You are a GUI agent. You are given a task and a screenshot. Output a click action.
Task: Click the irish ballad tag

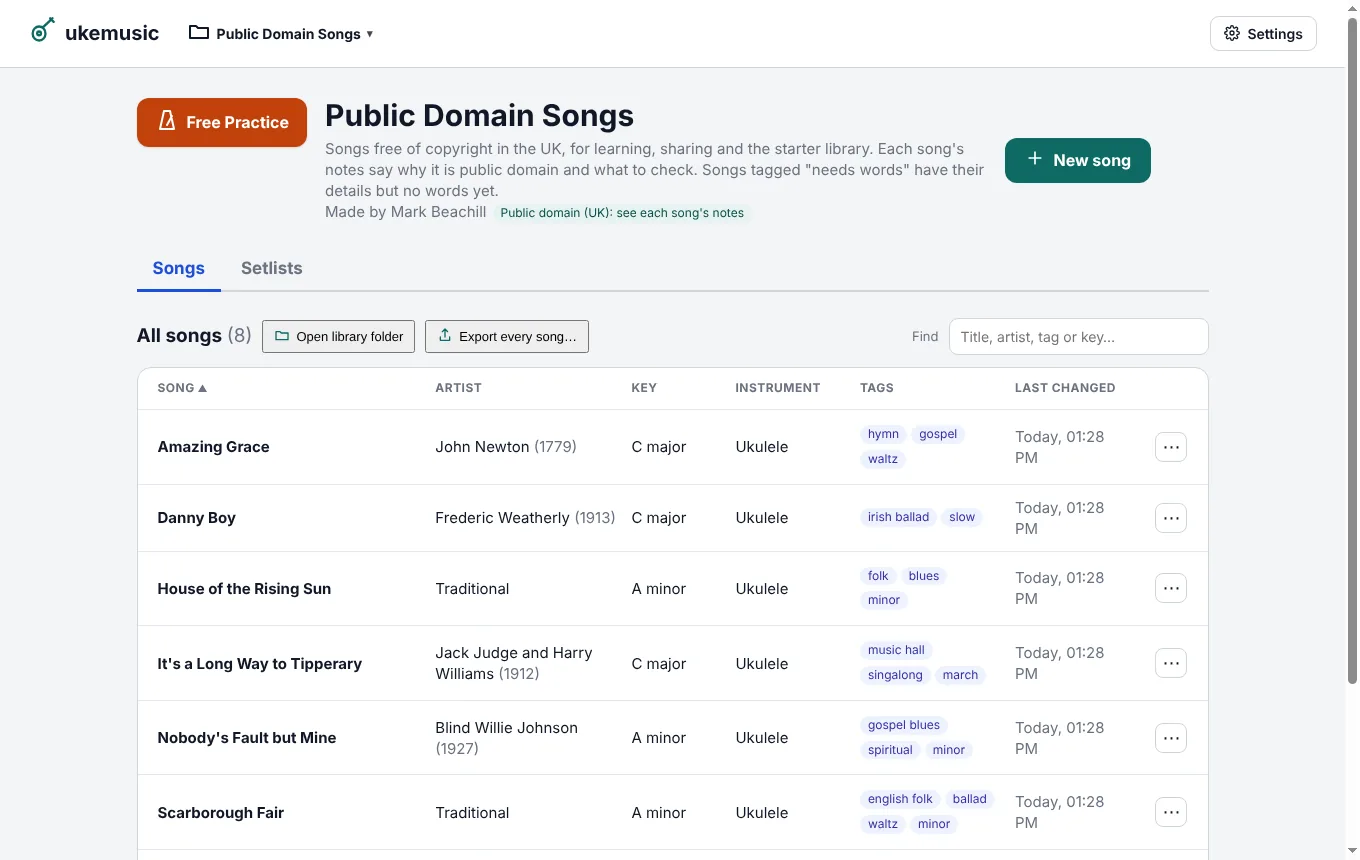898,517
